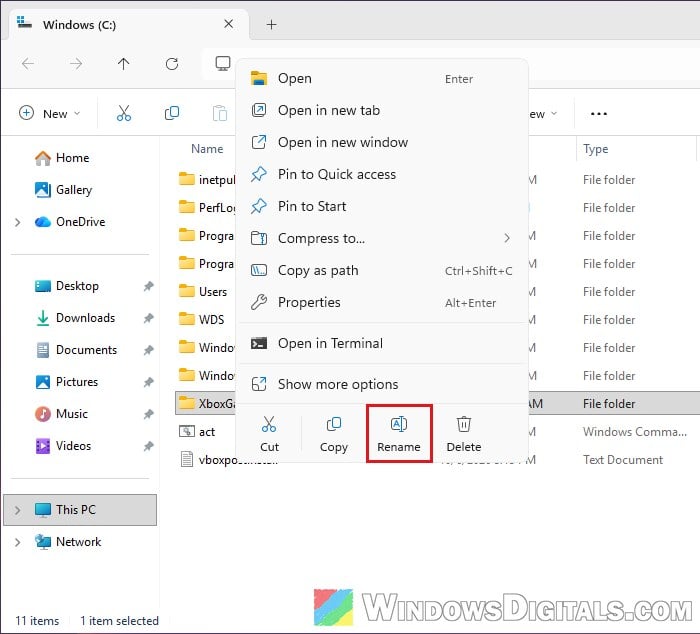Select the PerfLogs folder row
Viewport: 700px width, 634px height.
click(207, 208)
